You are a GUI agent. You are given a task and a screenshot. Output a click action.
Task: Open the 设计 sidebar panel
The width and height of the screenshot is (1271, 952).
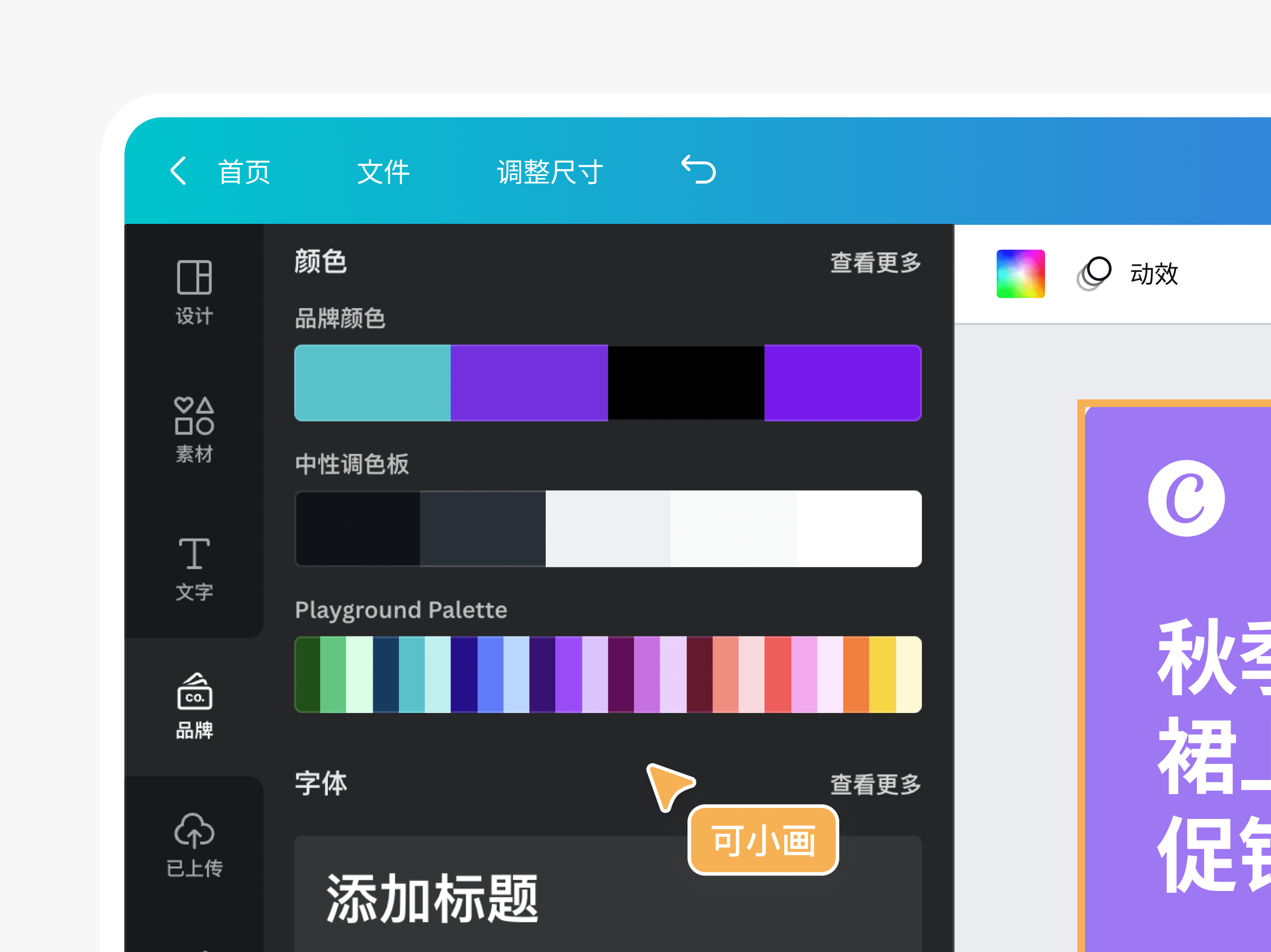(x=194, y=292)
